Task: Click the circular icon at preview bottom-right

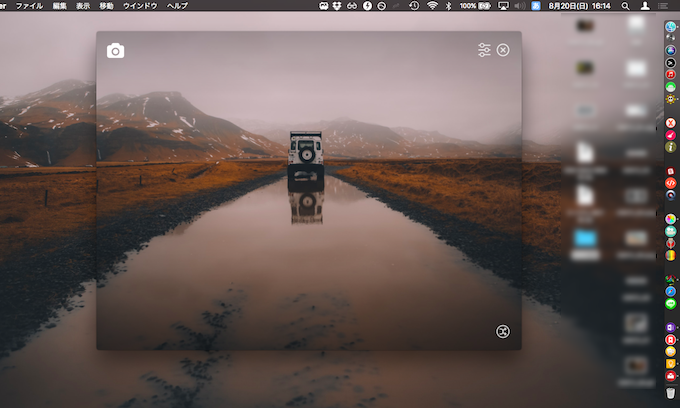Action: [x=503, y=332]
